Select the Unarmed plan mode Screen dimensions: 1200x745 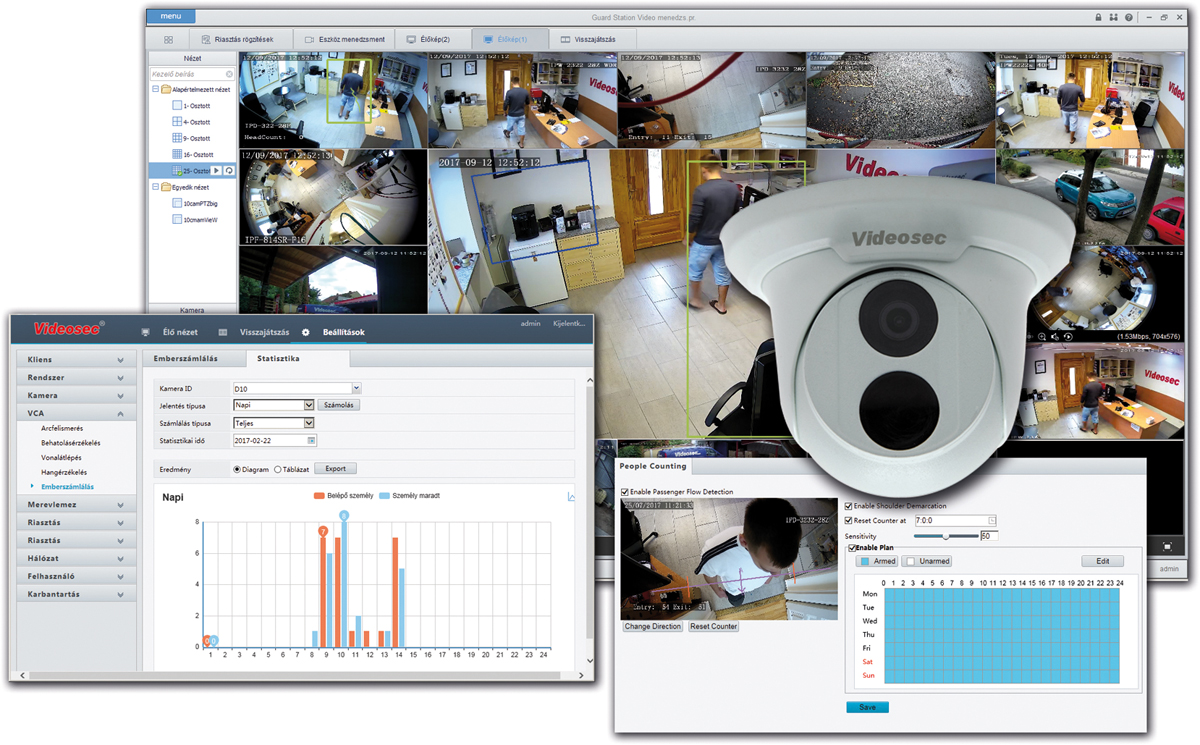[x=928, y=561]
